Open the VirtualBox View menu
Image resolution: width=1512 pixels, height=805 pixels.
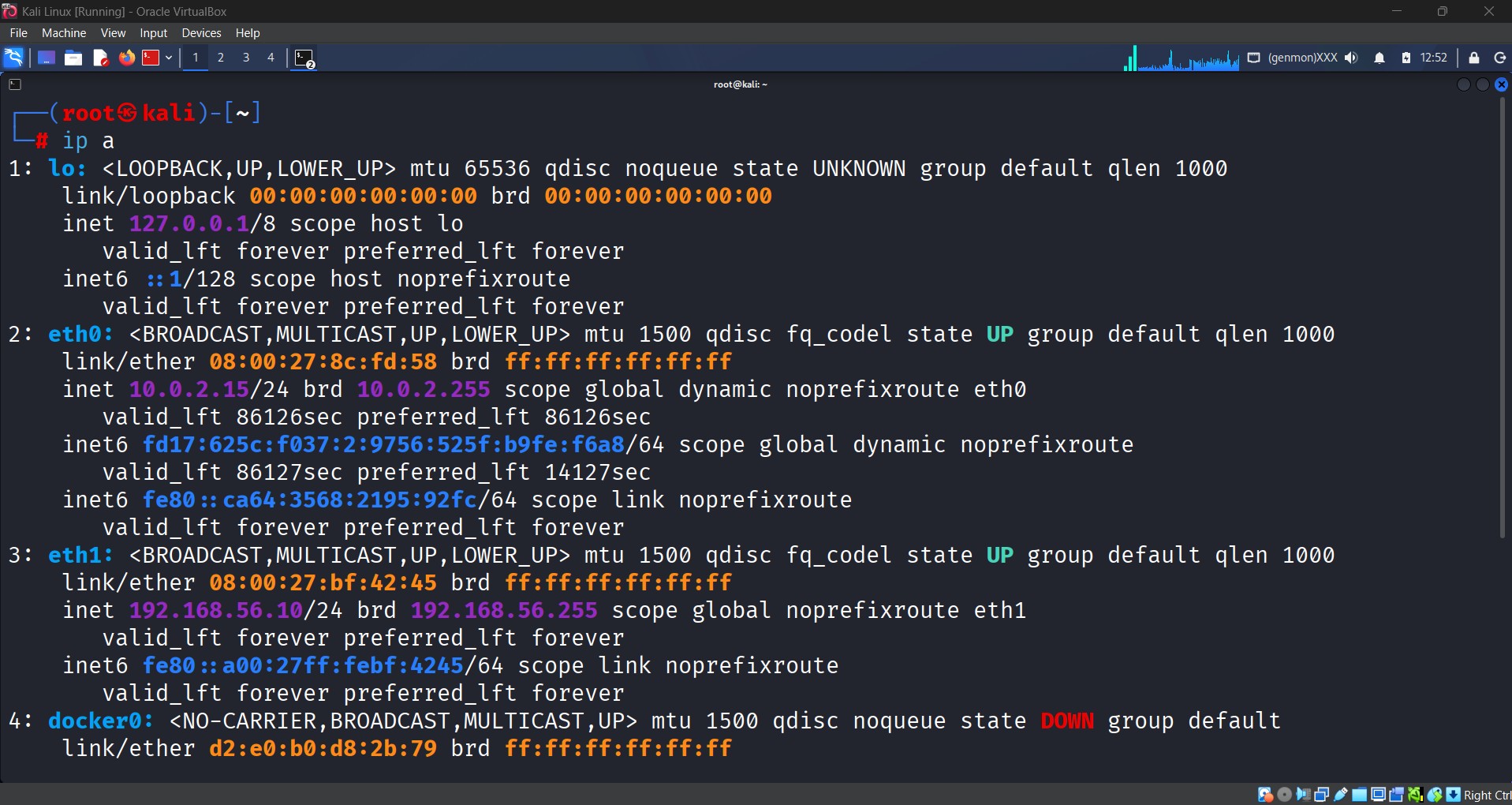(x=113, y=33)
